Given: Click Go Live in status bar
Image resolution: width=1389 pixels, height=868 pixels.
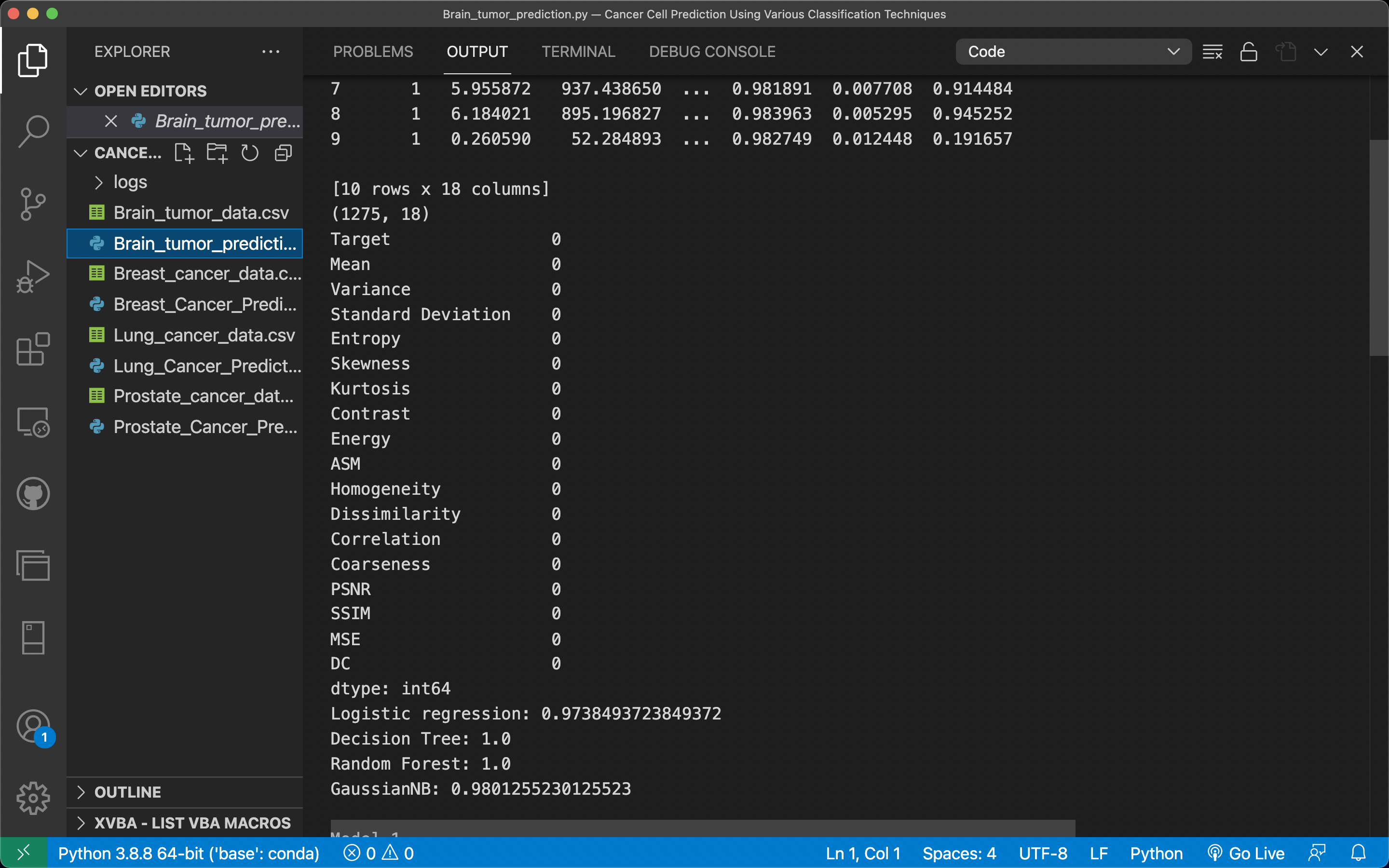Looking at the screenshot, I should pyautogui.click(x=1245, y=853).
